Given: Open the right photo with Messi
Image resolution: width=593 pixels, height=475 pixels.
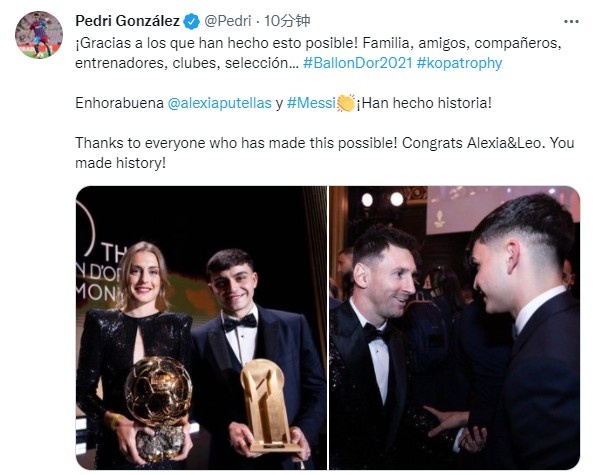Looking at the screenshot, I should point(454,328).
